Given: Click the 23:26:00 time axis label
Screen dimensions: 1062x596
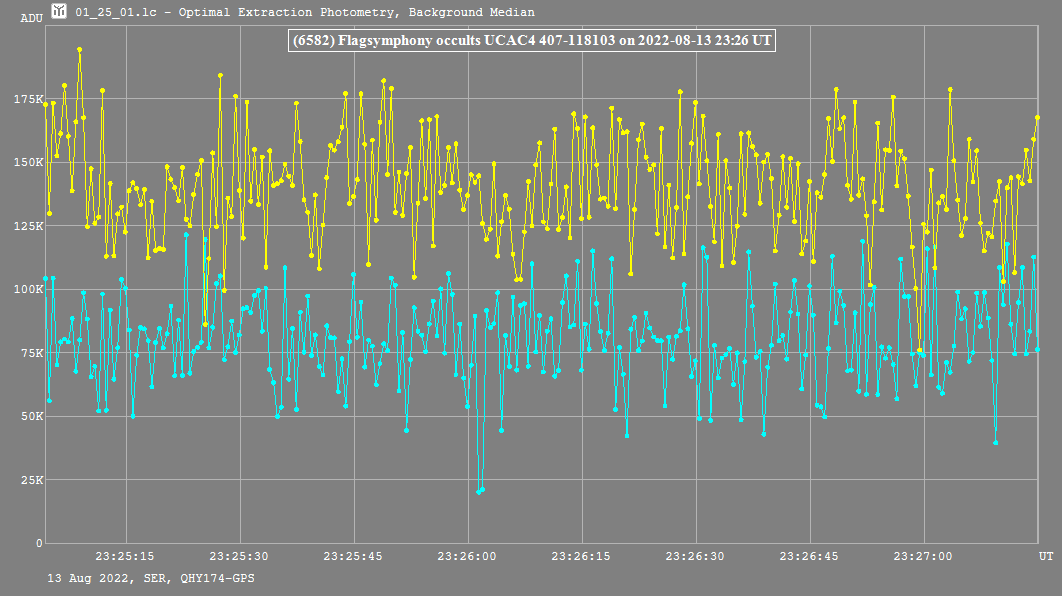Looking at the screenshot, I should point(467,555).
